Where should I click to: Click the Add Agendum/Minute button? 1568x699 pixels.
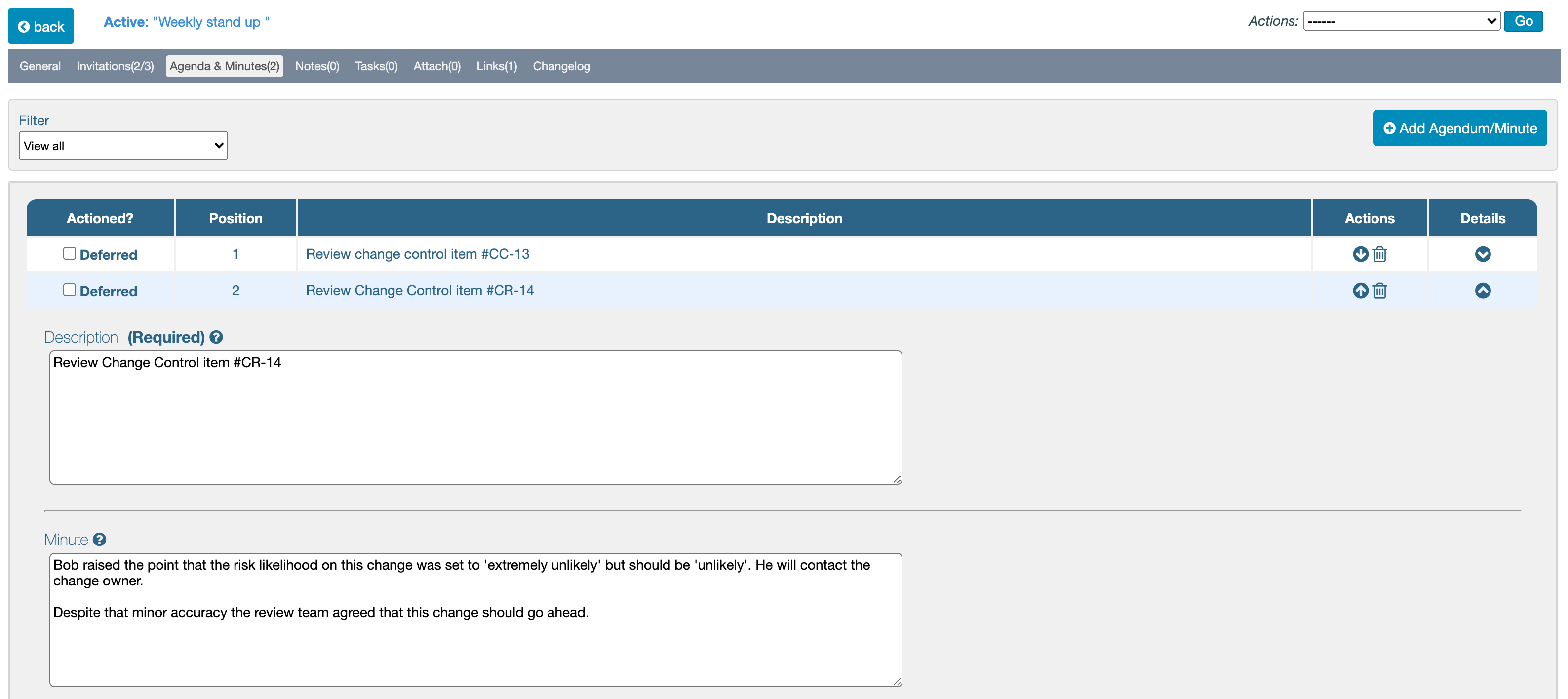[x=1459, y=128]
